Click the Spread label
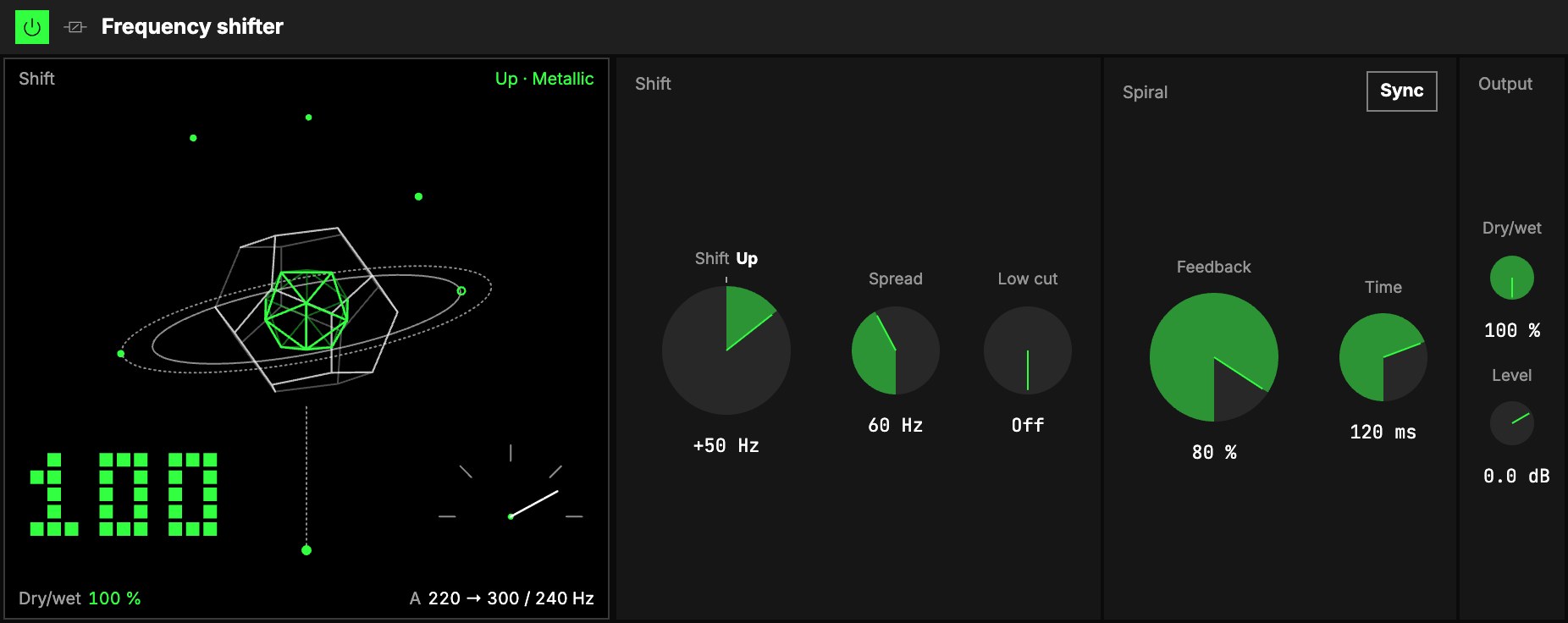Viewport: 1568px width, 623px height. 896,278
